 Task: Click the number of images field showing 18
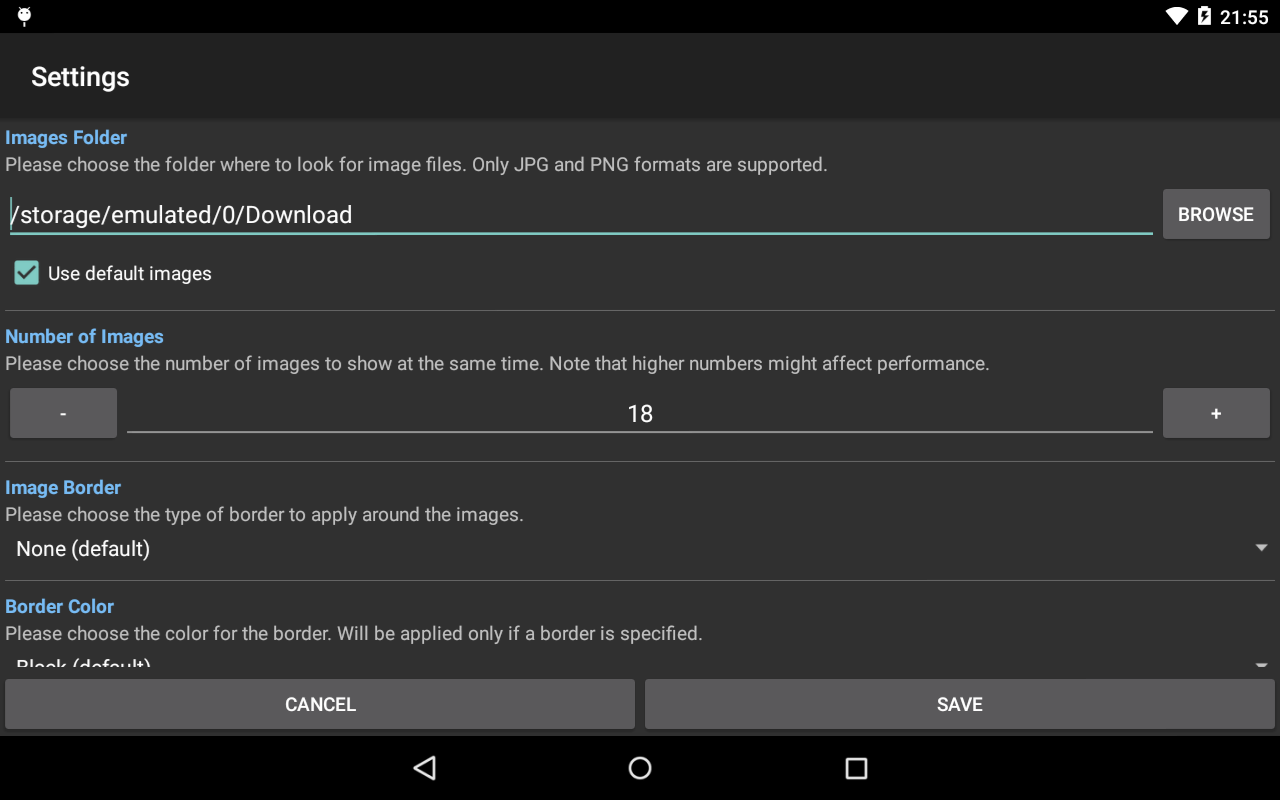coord(640,413)
